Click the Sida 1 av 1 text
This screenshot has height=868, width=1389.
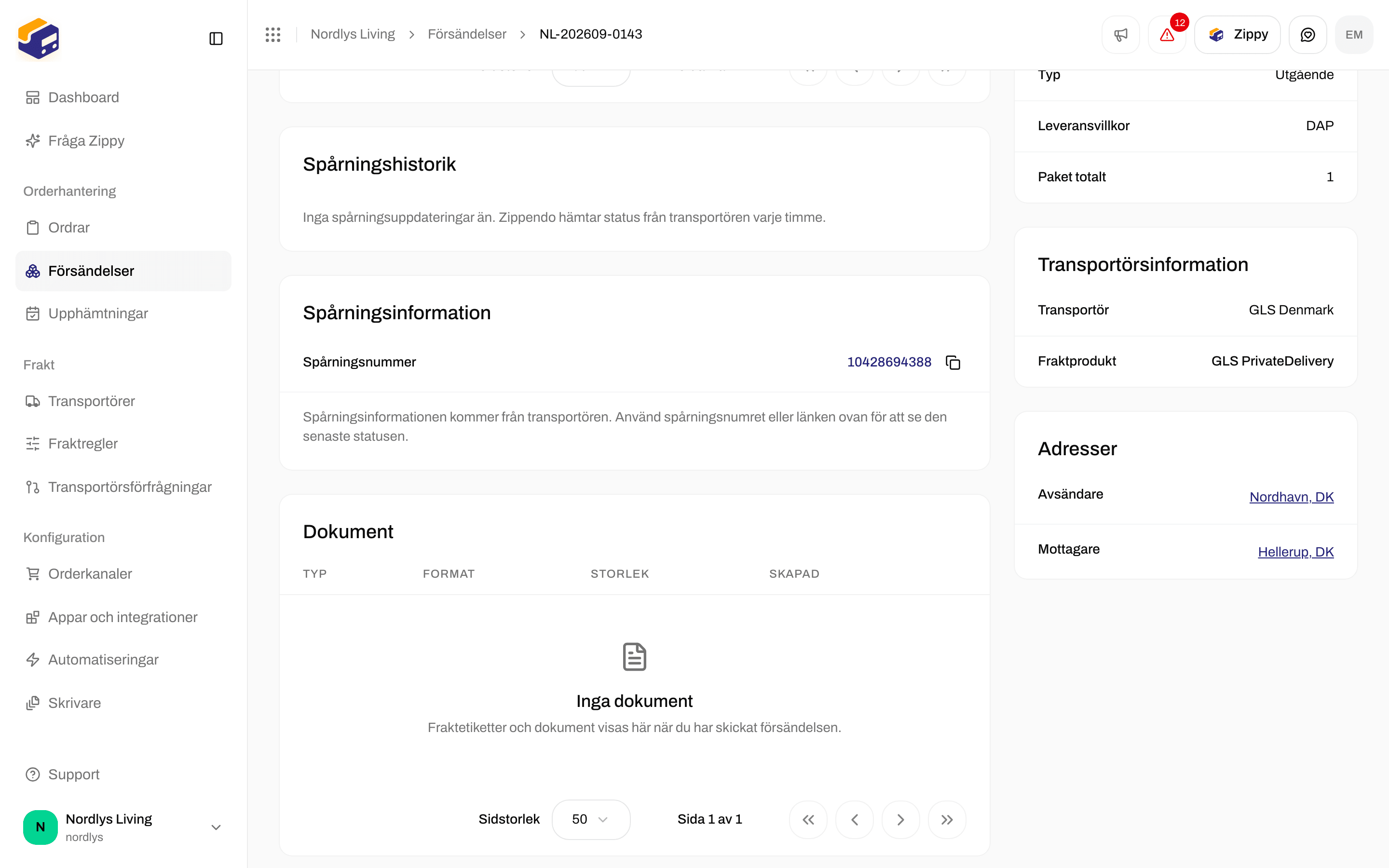point(709,820)
